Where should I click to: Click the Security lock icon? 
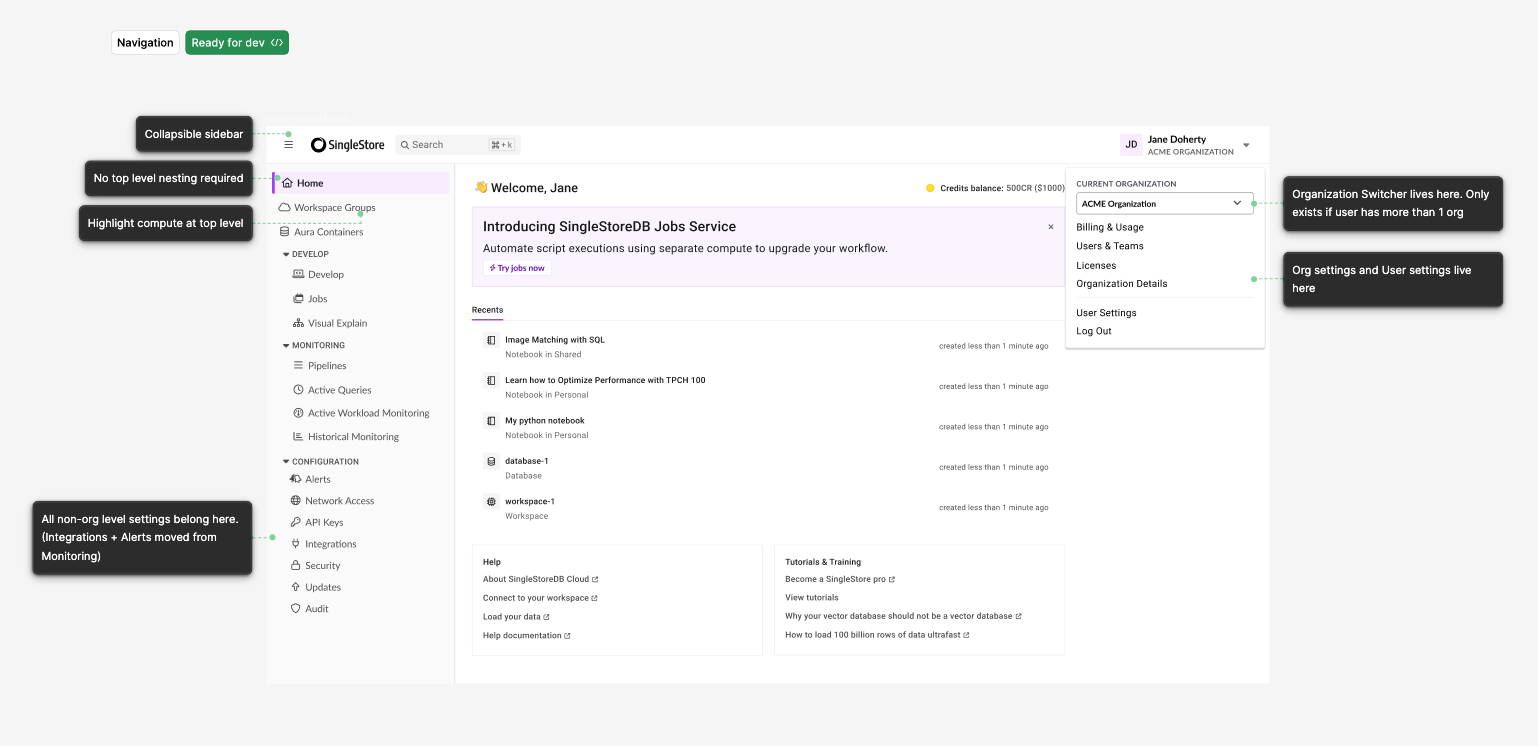[x=295, y=566]
